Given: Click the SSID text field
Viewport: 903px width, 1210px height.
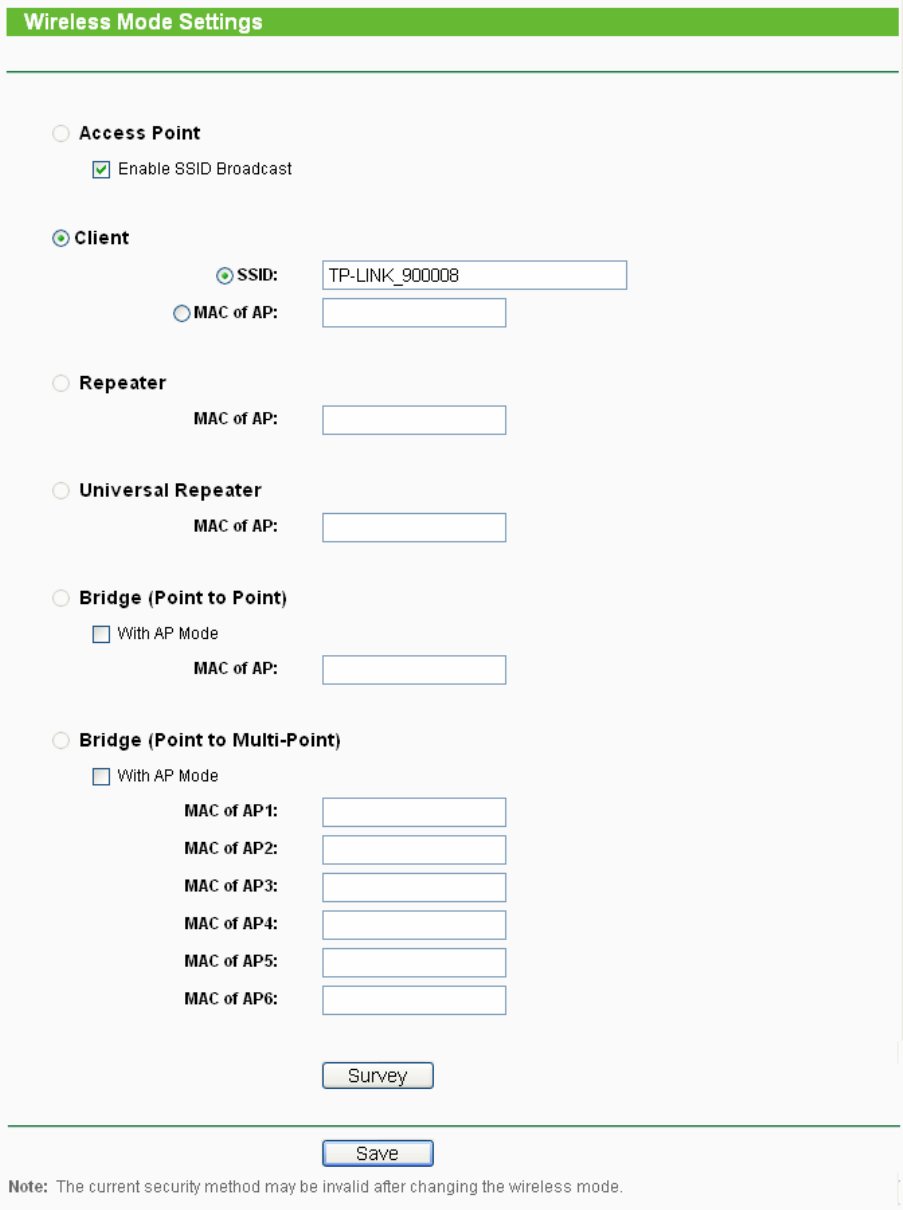Looking at the screenshot, I should point(474,275).
